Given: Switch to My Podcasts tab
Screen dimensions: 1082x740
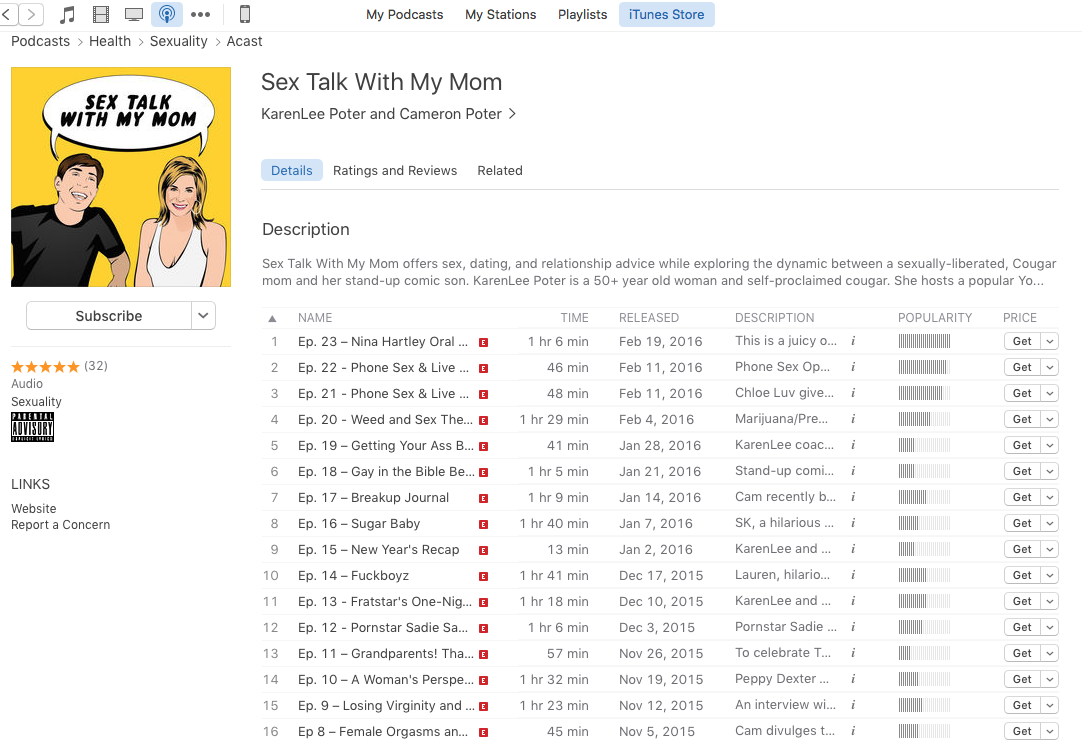Looking at the screenshot, I should (x=404, y=14).
